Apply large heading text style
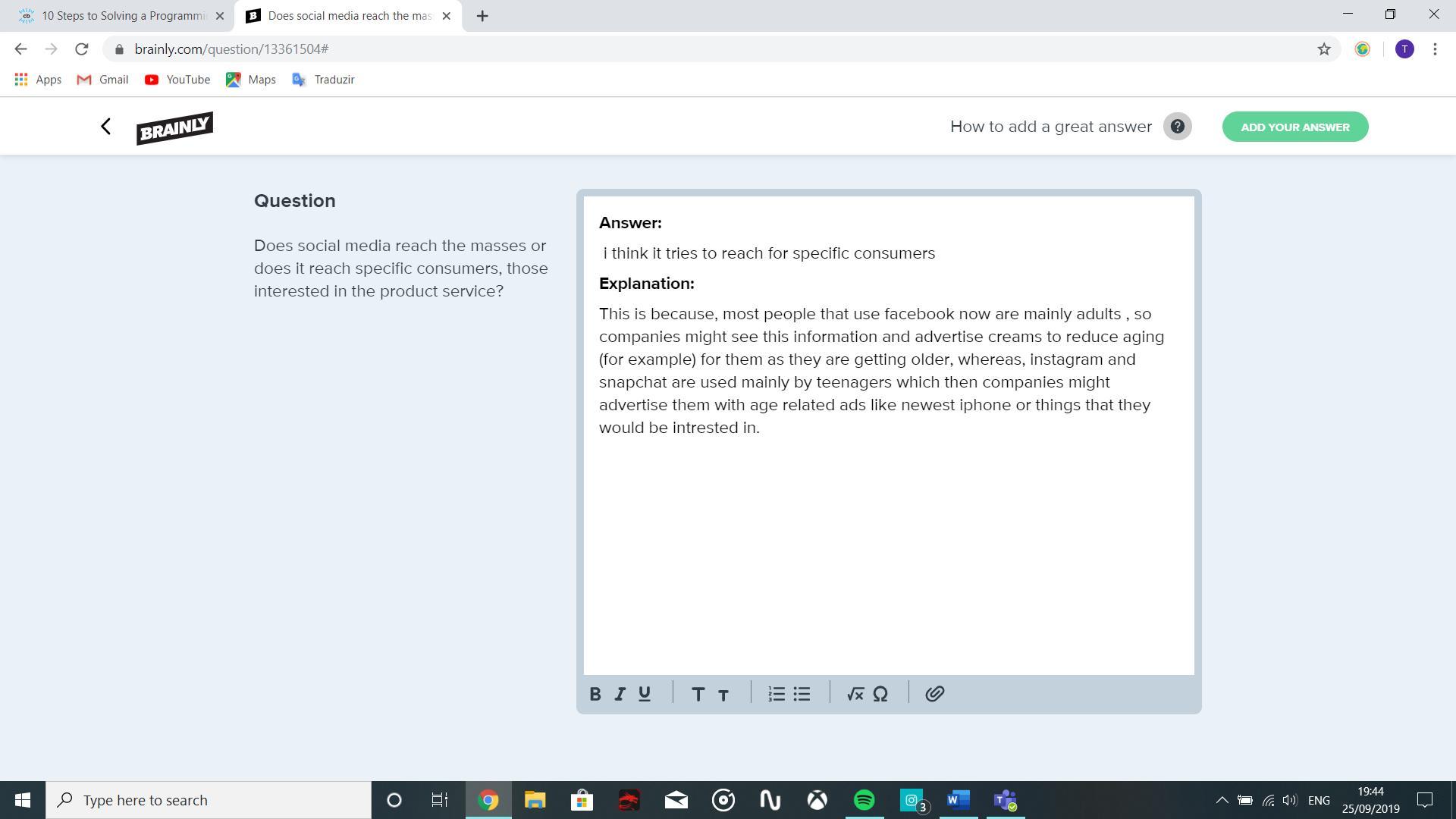This screenshot has height=819, width=1456. pyautogui.click(x=698, y=694)
